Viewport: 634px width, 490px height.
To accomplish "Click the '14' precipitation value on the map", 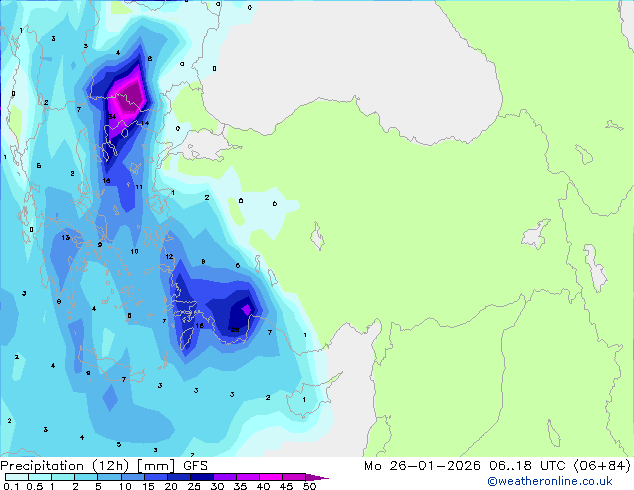I will coord(145,123).
